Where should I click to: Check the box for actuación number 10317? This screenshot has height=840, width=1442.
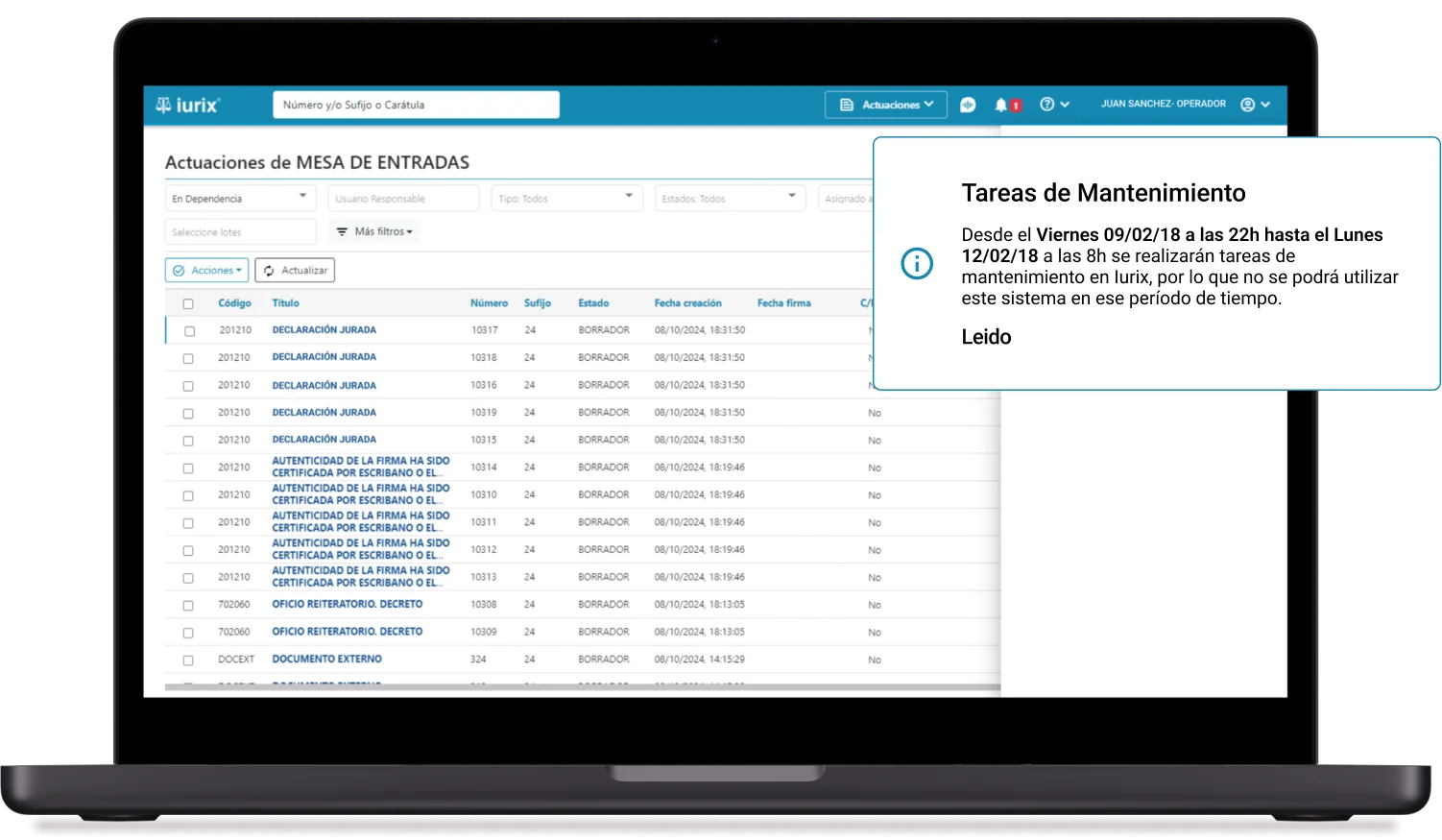point(189,331)
